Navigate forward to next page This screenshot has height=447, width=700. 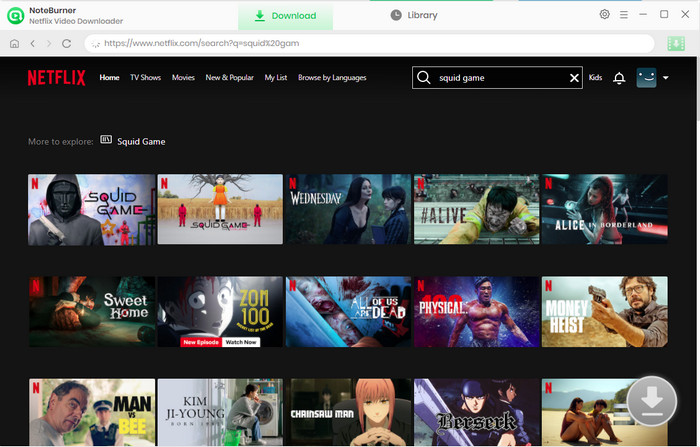click(49, 43)
